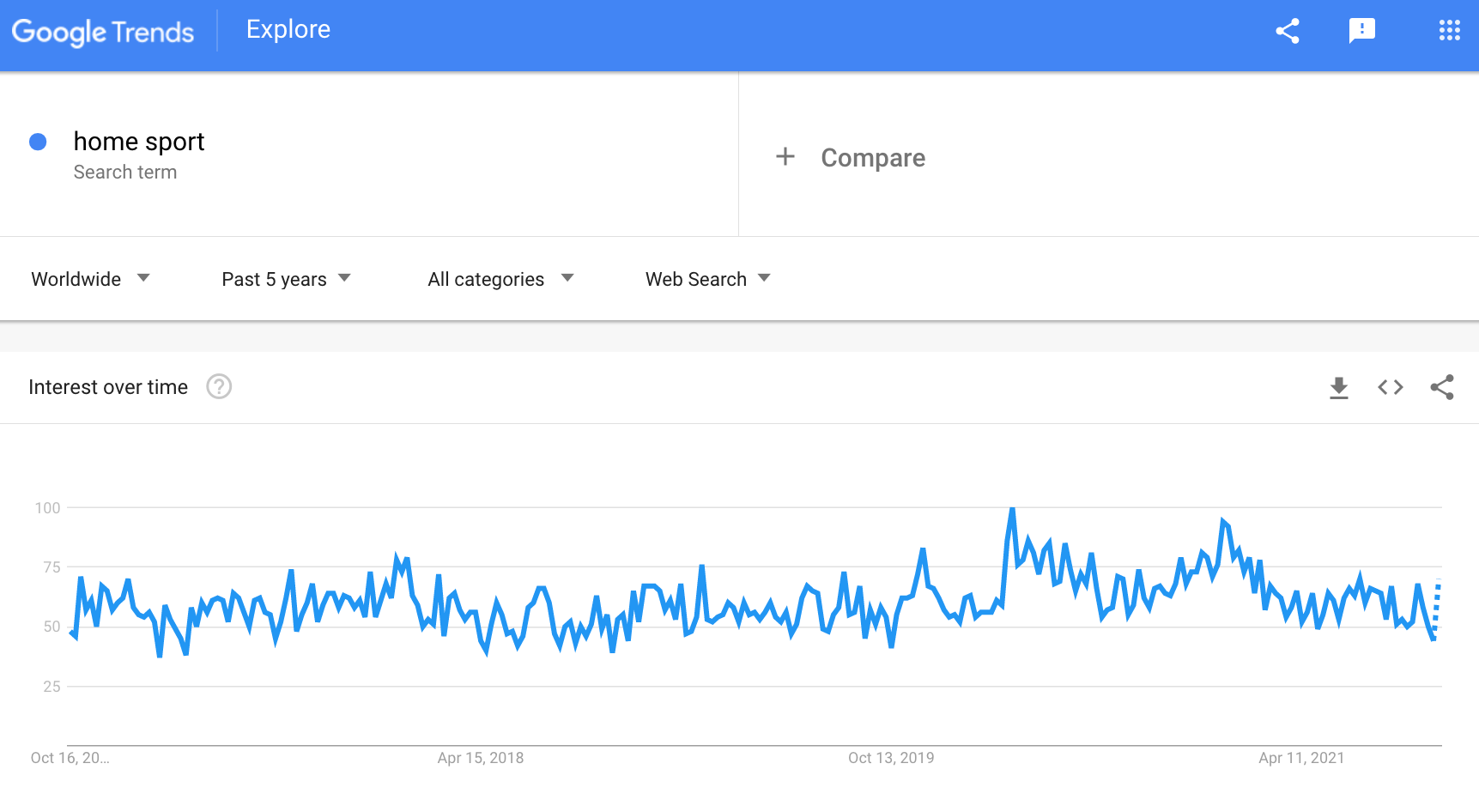Expand the All categories dropdown
Image resolution: width=1479 pixels, height=812 pixels.
click(x=500, y=279)
